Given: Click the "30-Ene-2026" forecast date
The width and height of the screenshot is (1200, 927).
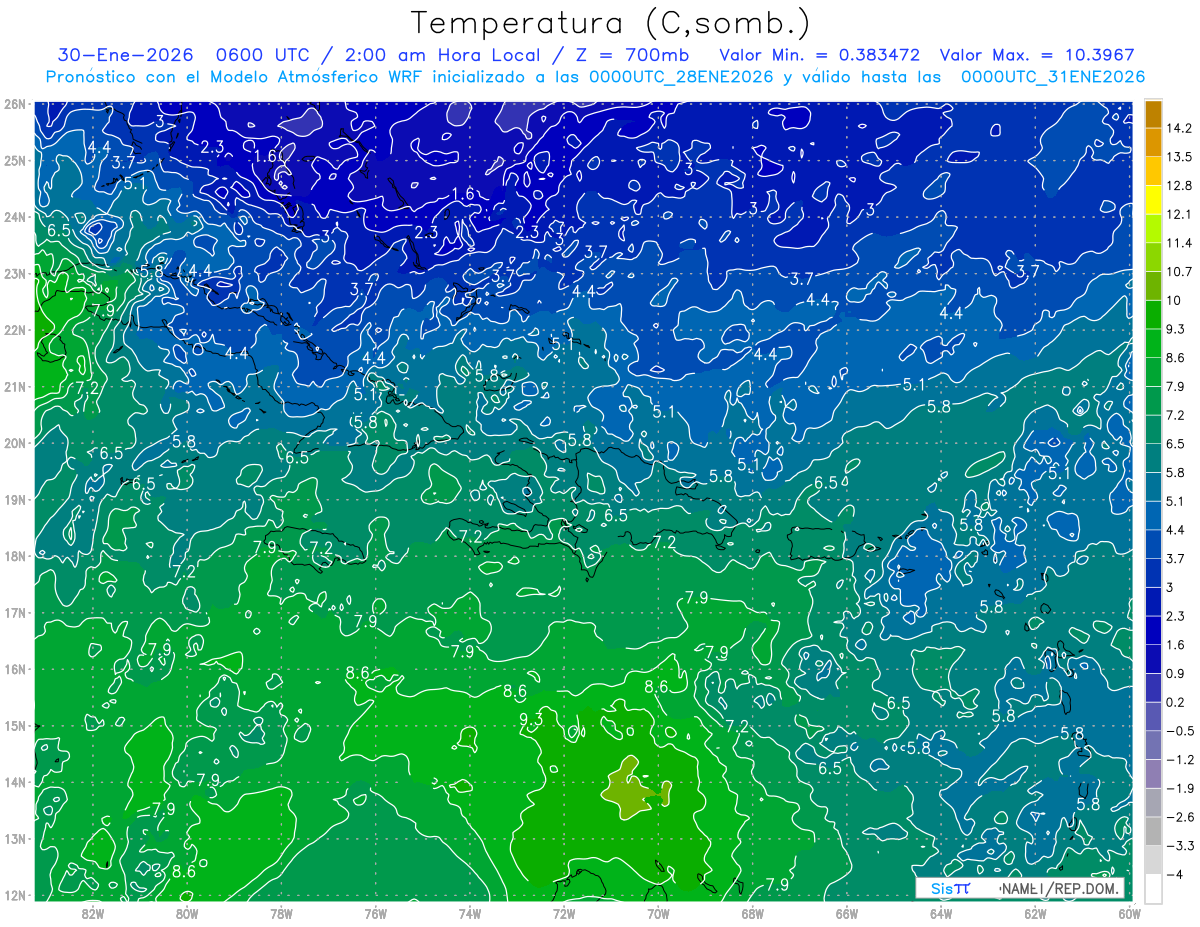Looking at the screenshot, I should [125, 55].
